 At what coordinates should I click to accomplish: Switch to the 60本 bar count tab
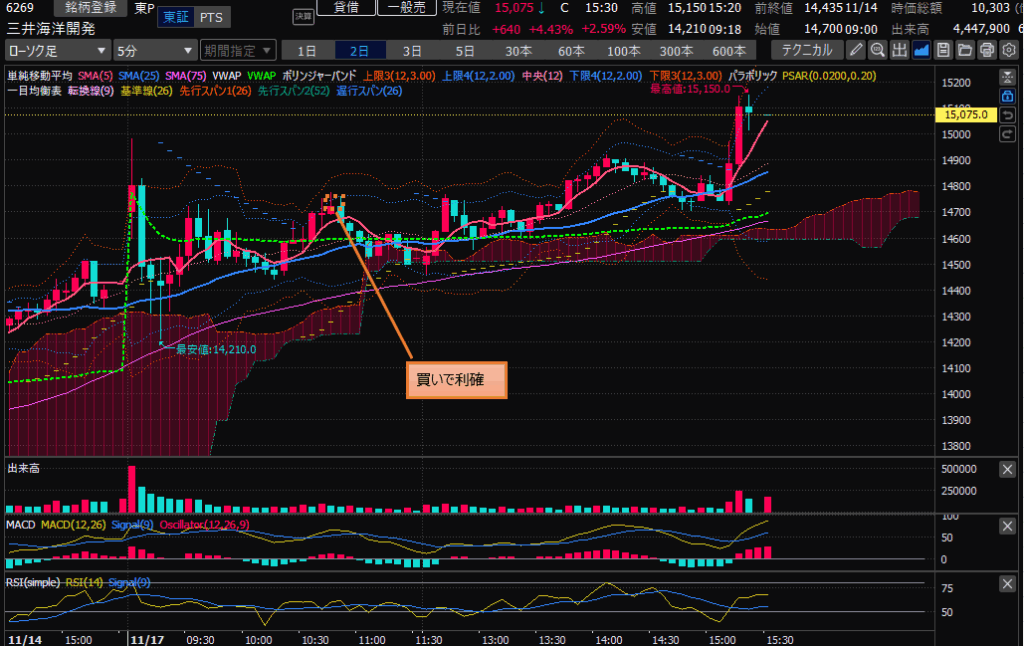(x=571, y=50)
